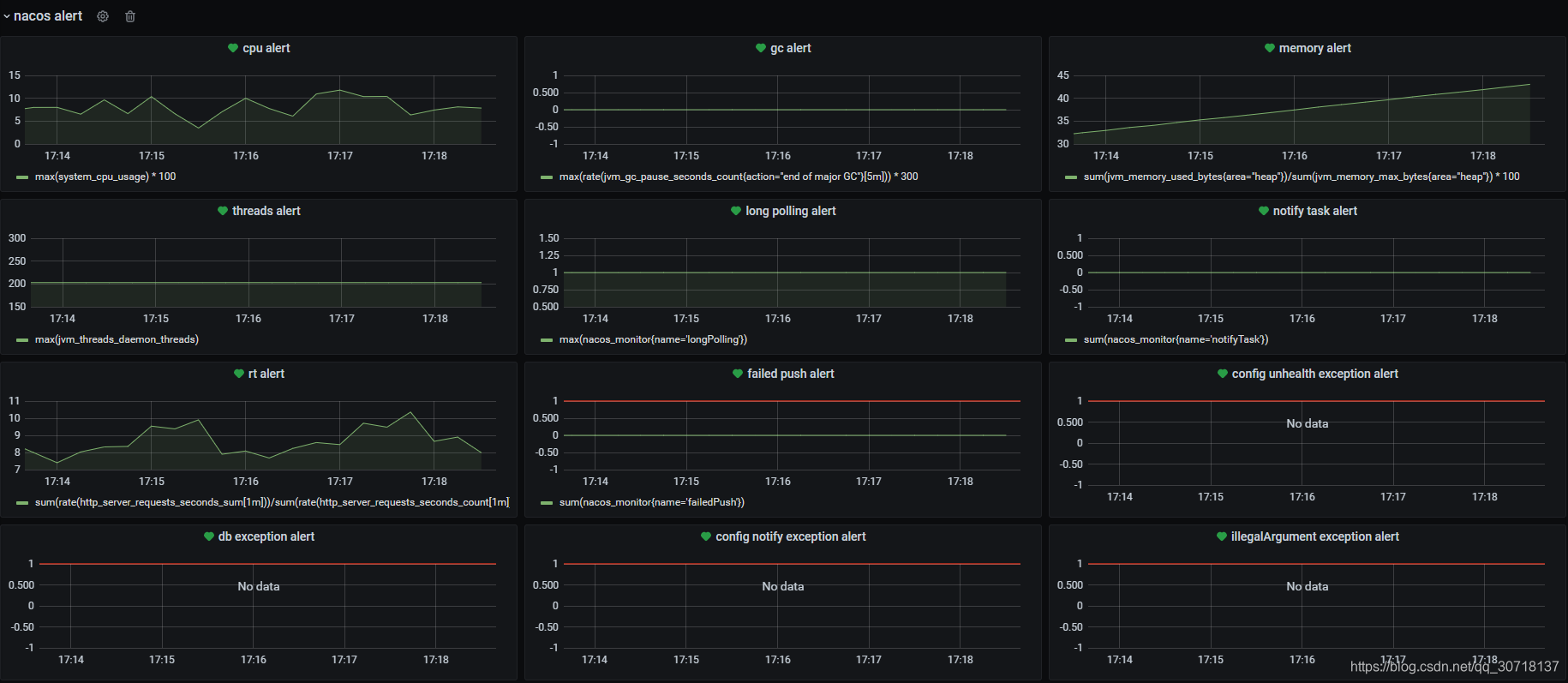1568x683 pixels.
Task: Click the heart icon beside failed push alert
Action: coord(738,374)
